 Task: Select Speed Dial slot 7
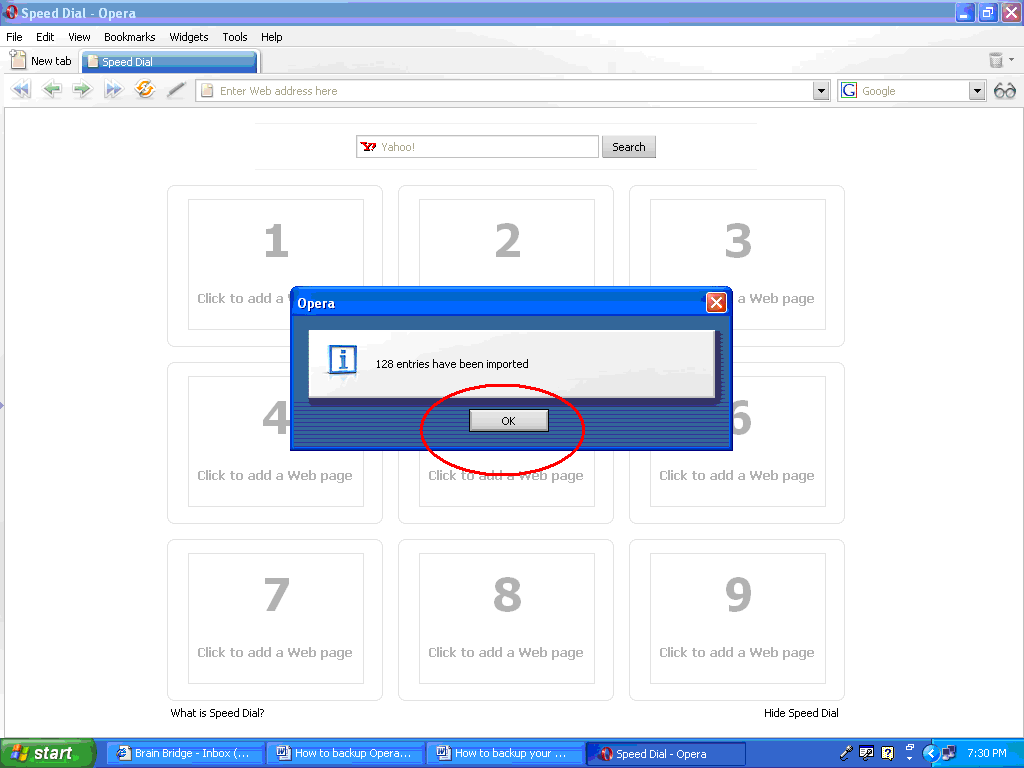[275, 620]
